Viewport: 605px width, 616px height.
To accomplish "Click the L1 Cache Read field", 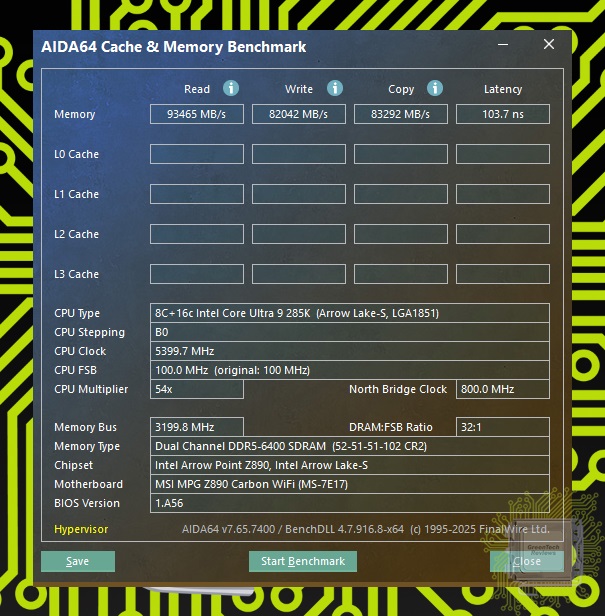I will (x=197, y=194).
